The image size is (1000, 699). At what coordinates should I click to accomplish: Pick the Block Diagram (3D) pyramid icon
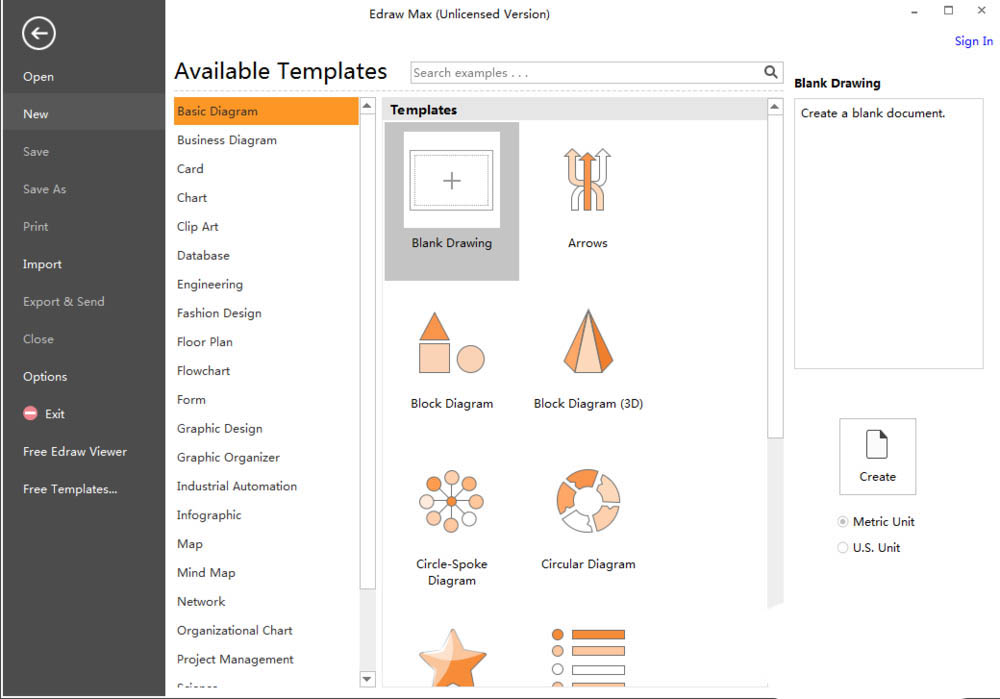click(587, 342)
